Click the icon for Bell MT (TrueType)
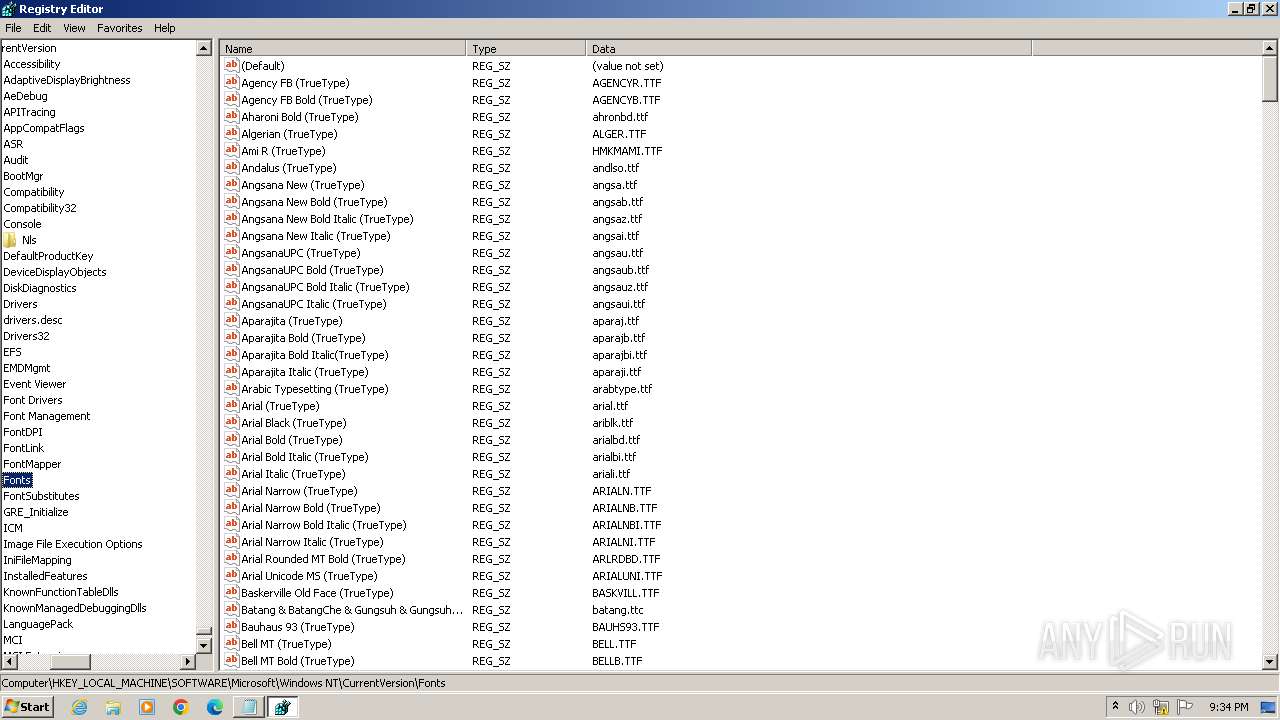This screenshot has width=1280, height=720. (x=231, y=644)
